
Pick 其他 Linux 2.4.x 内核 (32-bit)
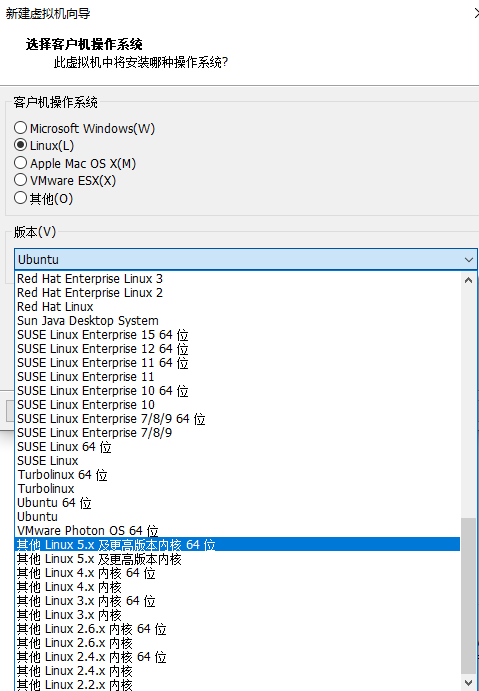coord(237,671)
